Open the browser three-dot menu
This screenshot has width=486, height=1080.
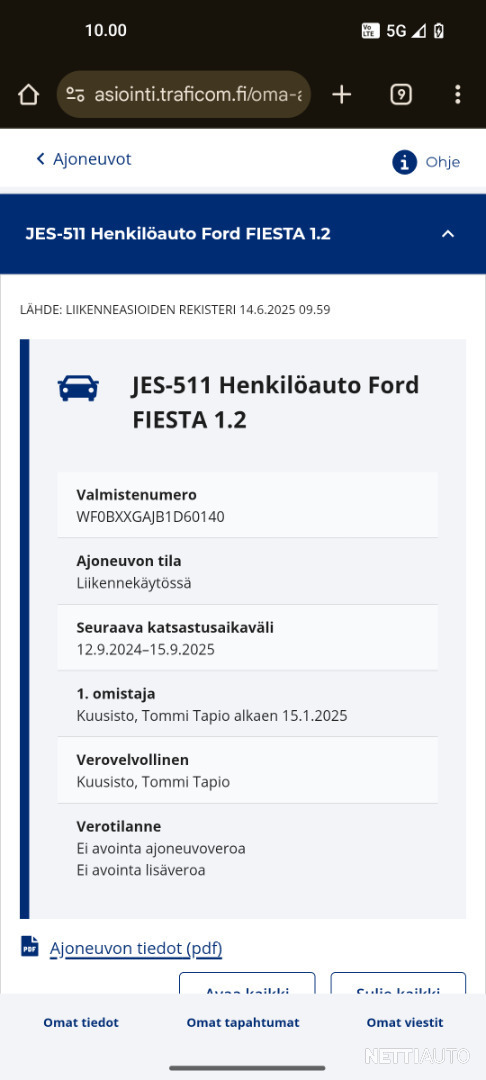pyautogui.click(x=458, y=94)
